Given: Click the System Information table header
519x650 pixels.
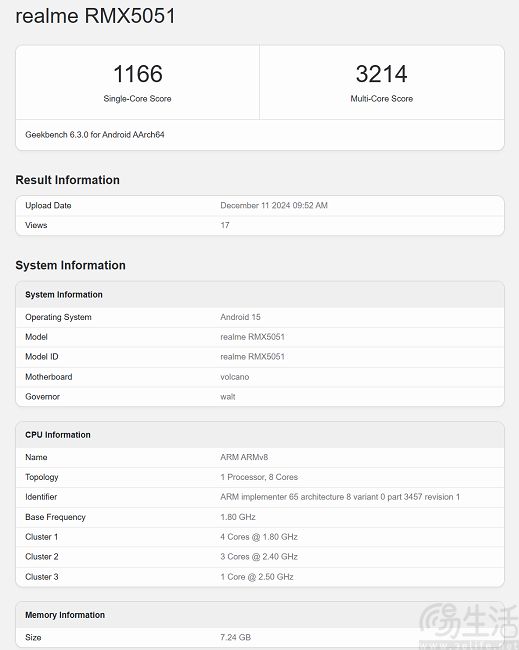Looking at the screenshot, I should coord(64,295).
